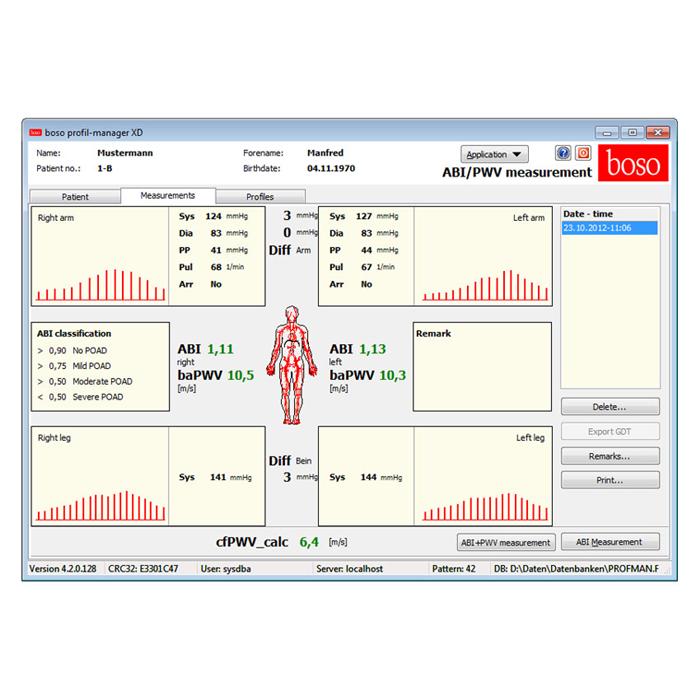Open the Remarks... dialog
The image size is (700, 700).
[609, 456]
